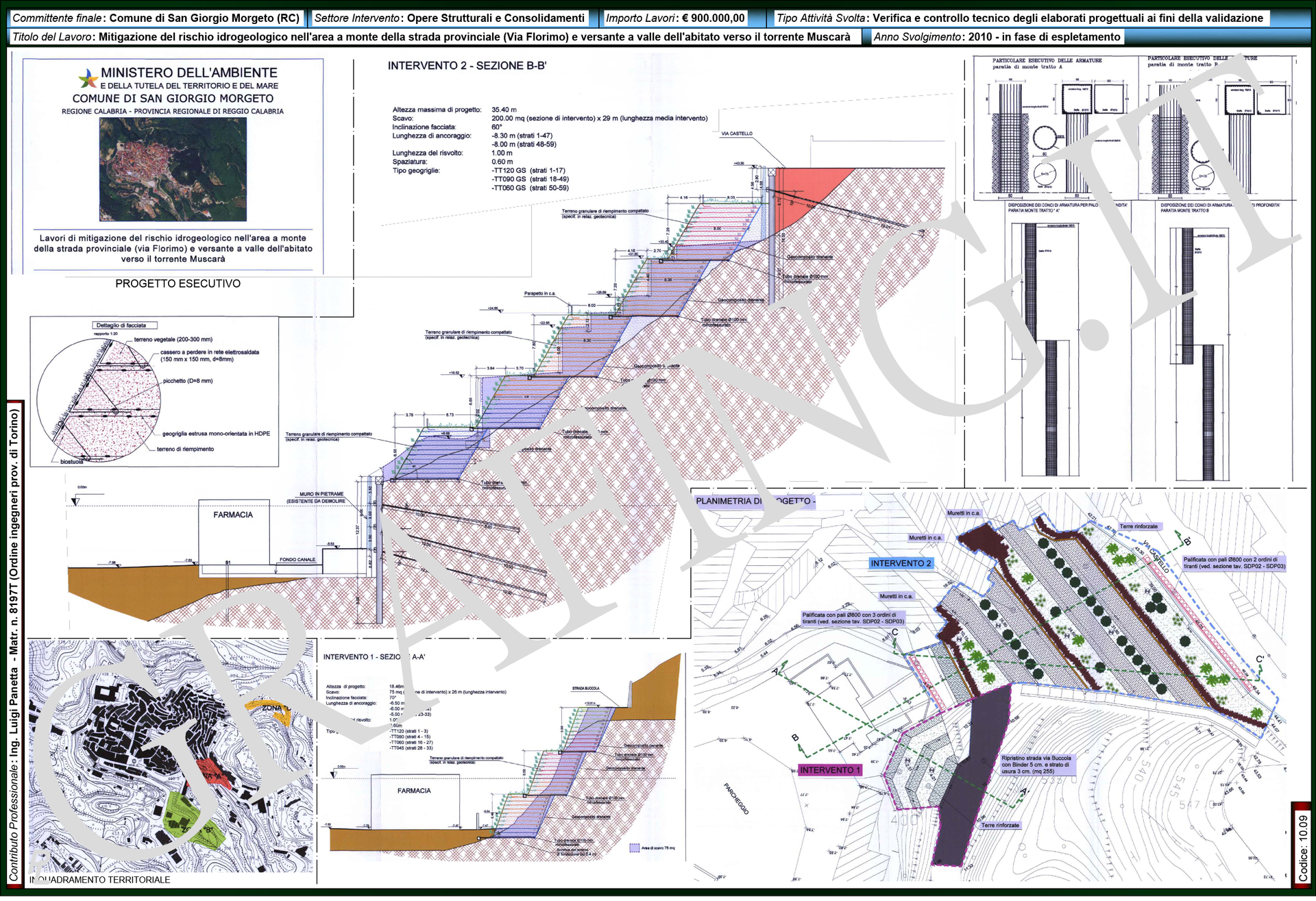The width and height of the screenshot is (1316, 901).
Task: Click the Settore Intervento header field
Action: coord(449,18)
